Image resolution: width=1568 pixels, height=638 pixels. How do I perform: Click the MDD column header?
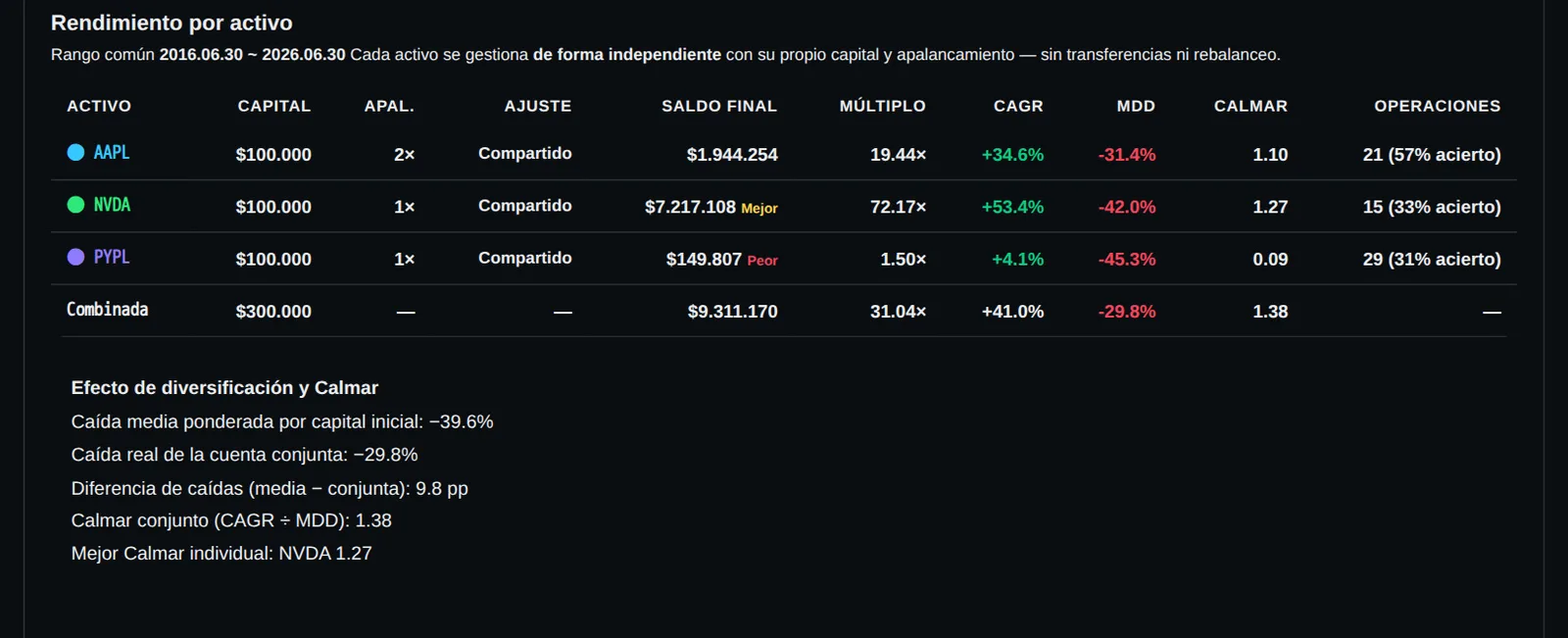[1136, 106]
